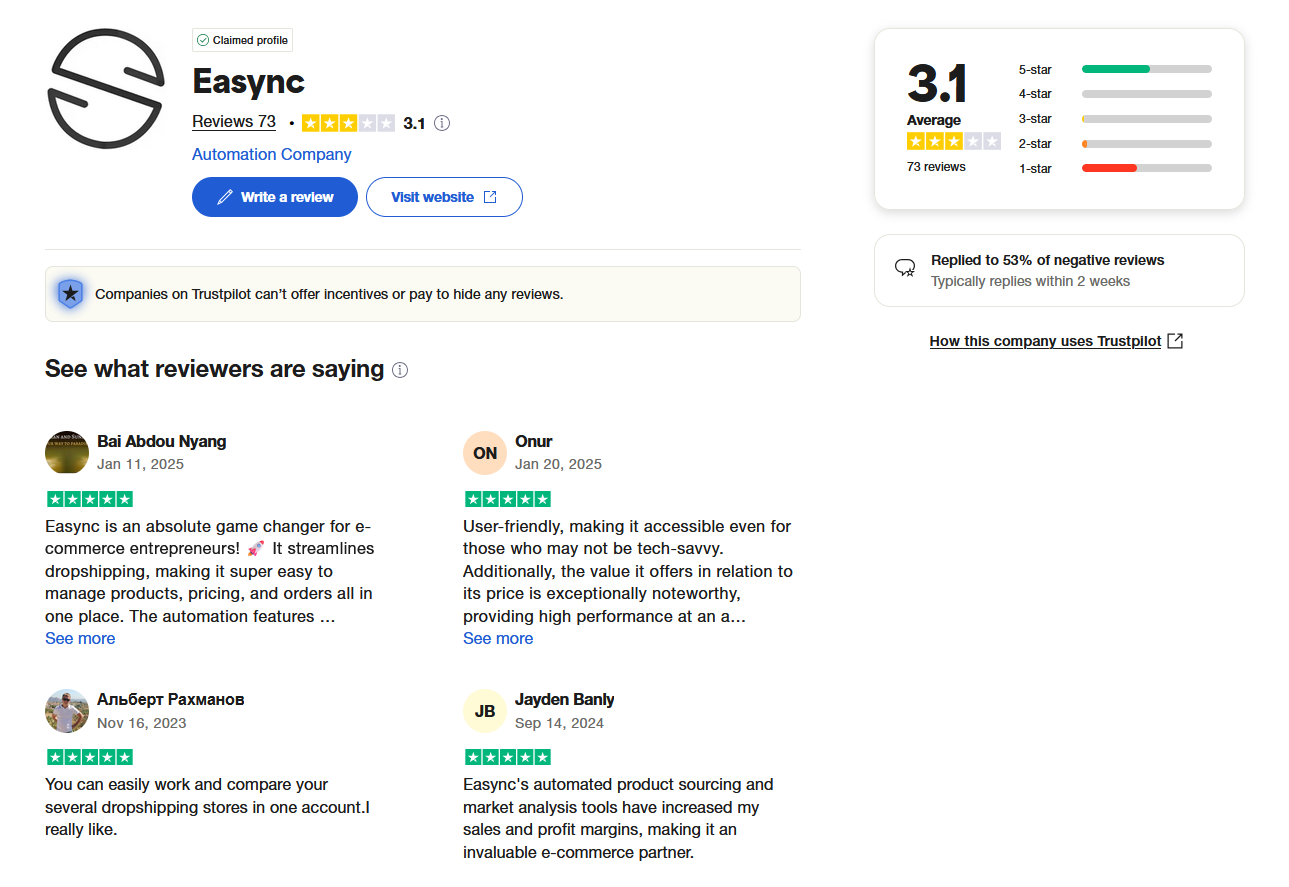This screenshot has width=1289, height=887.
Task: Select the '1-star' label
Action: pos(1035,169)
